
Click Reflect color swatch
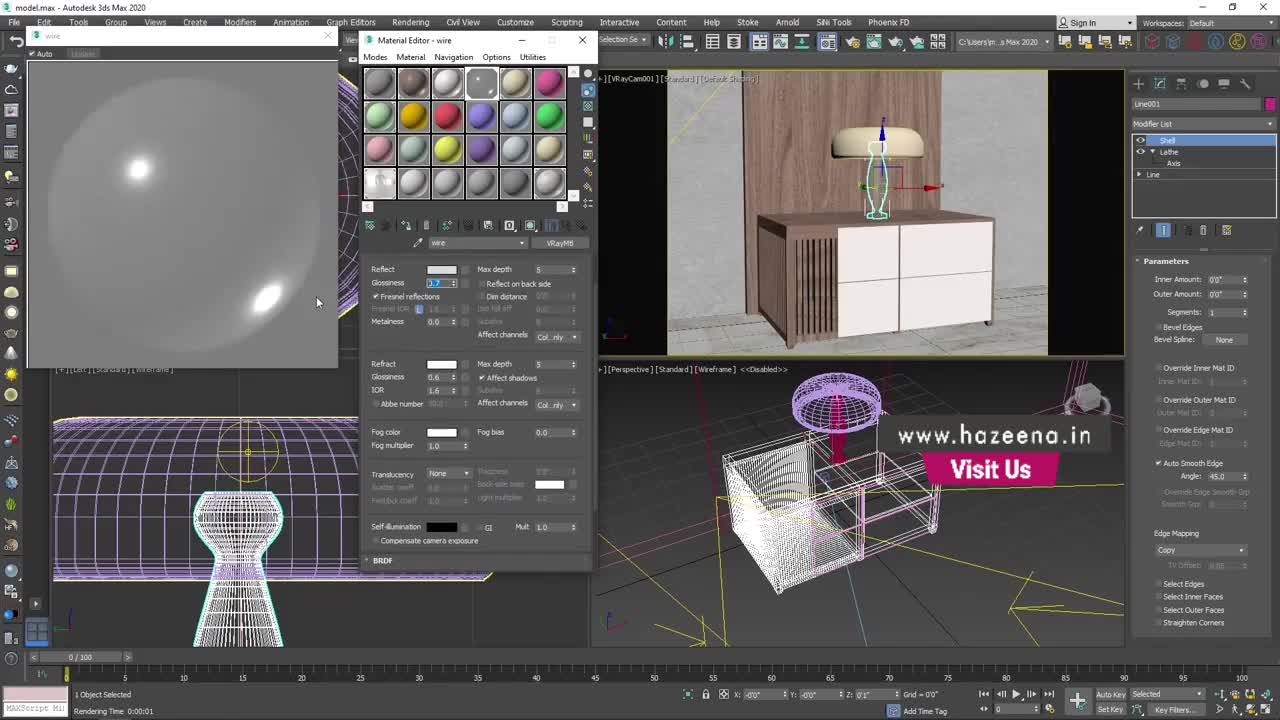(x=441, y=270)
